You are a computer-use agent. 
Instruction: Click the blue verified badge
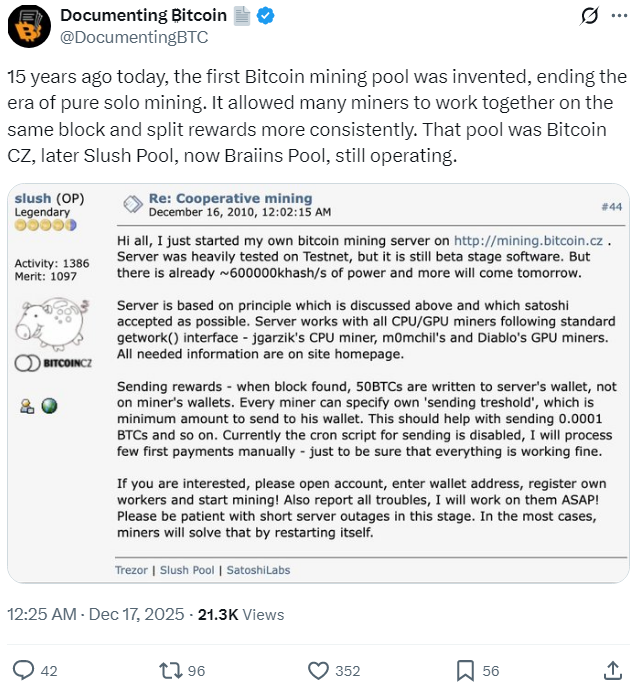[x=268, y=16]
